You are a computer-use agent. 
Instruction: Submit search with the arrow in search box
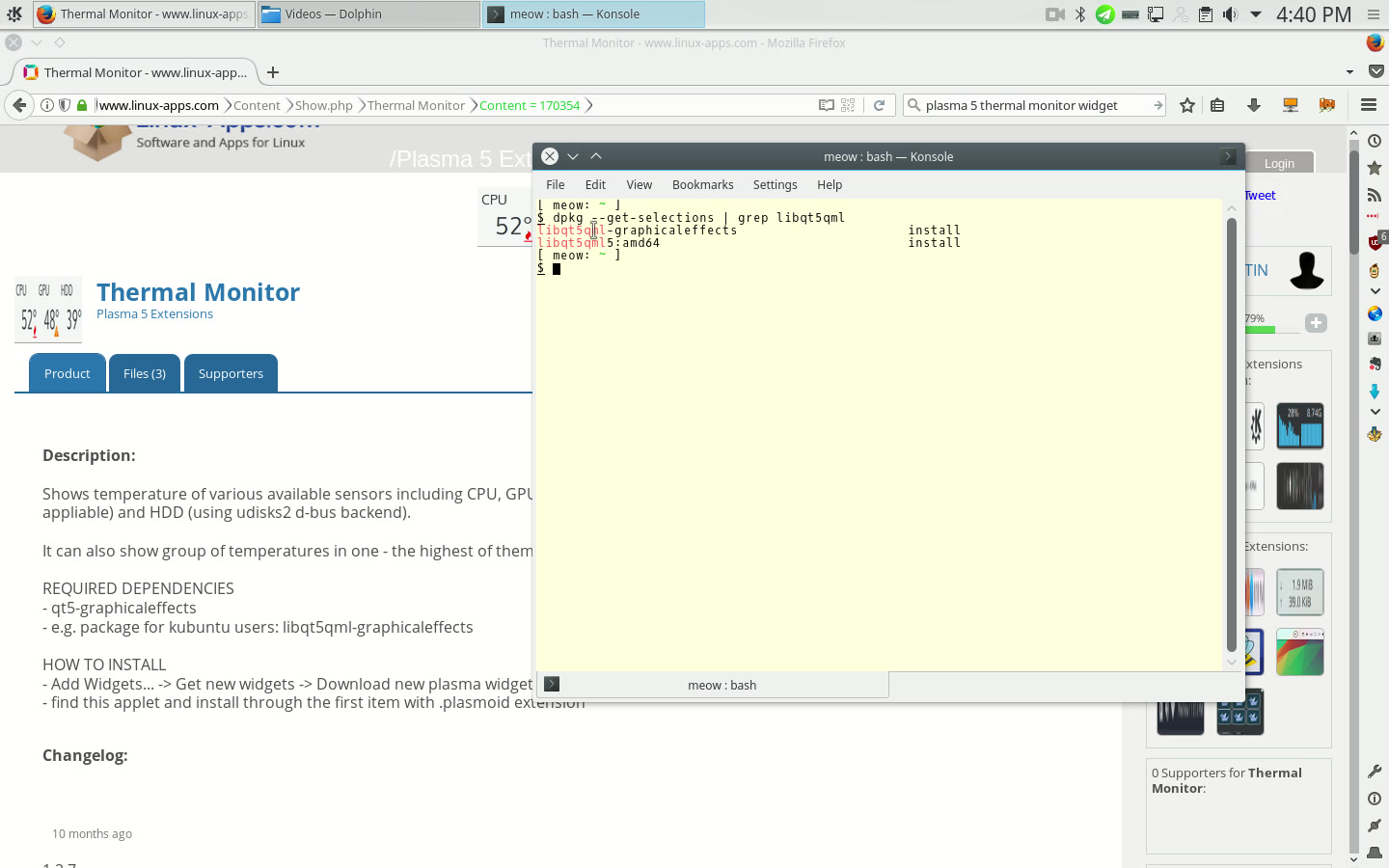(x=1157, y=105)
